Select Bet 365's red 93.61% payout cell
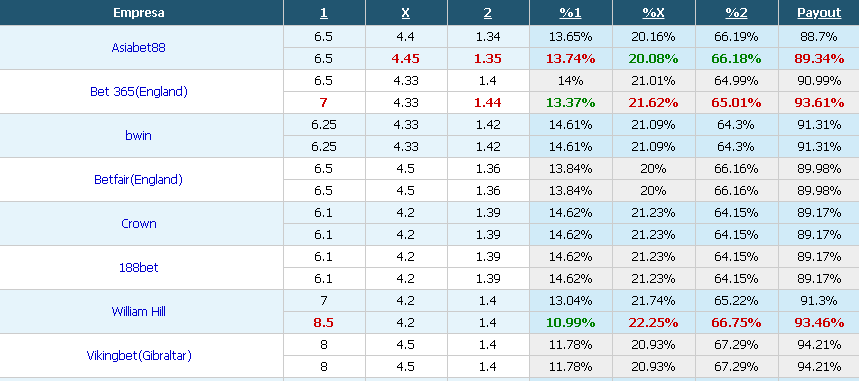Viewport: 859px width, 381px height. pos(819,103)
